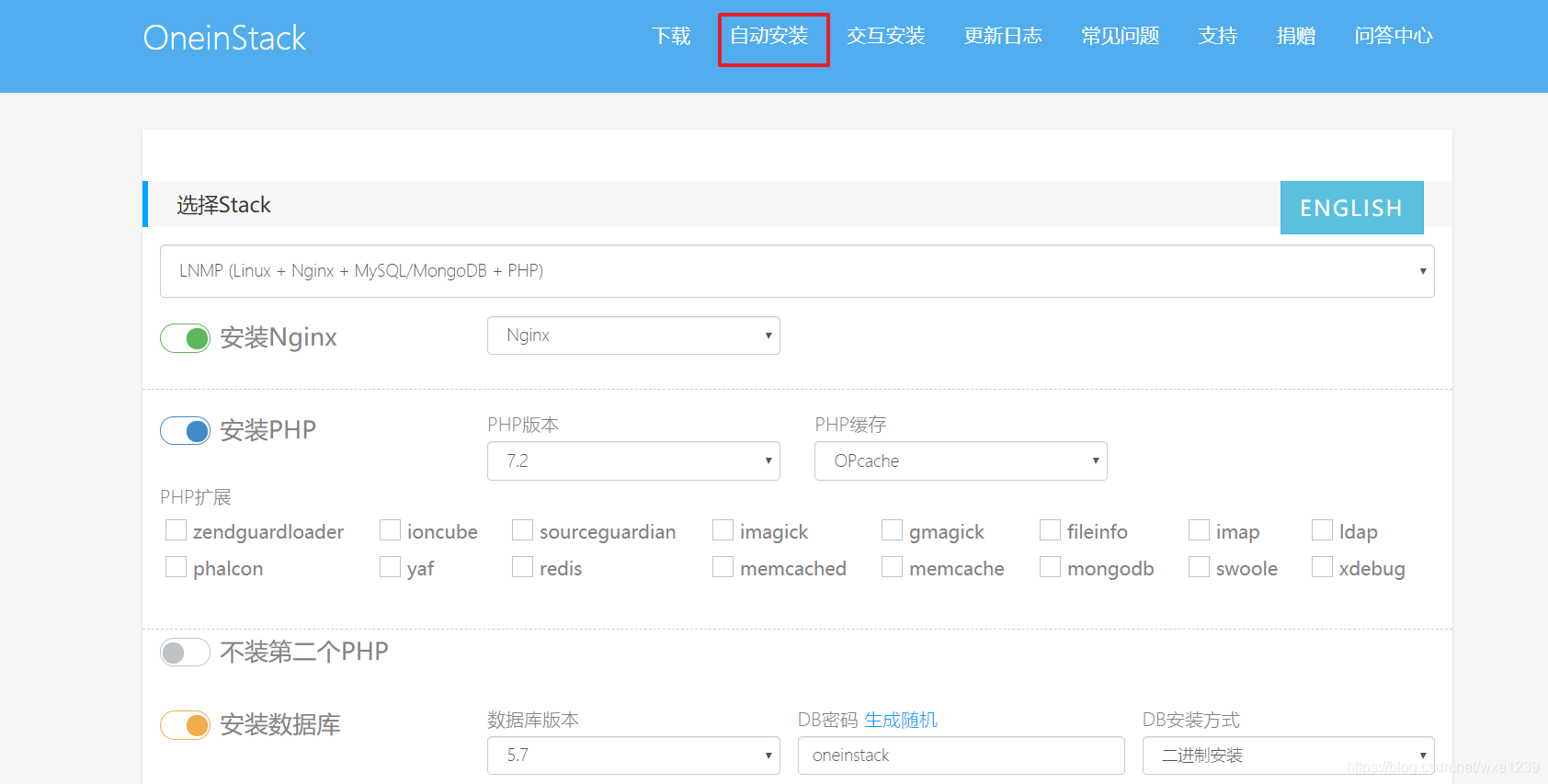This screenshot has width=1548, height=784.
Task: Open 常见问题 in navigation
Action: pos(1120,36)
